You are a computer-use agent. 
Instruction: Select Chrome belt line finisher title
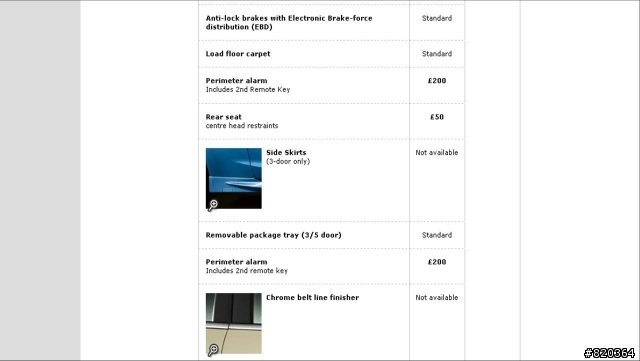click(313, 297)
